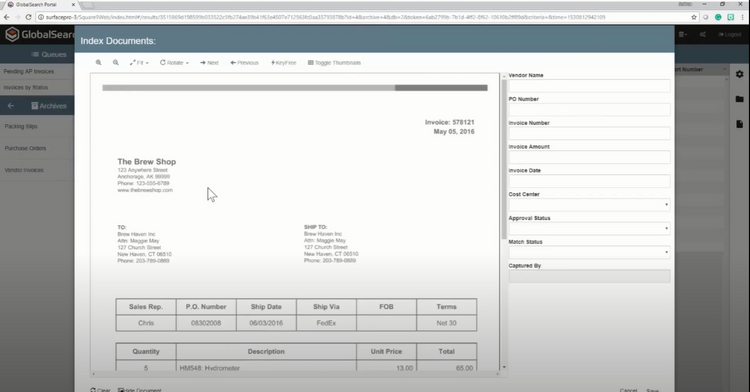750x392 pixels.
Task: Open Purchase Orders archive
Action: tap(25, 148)
